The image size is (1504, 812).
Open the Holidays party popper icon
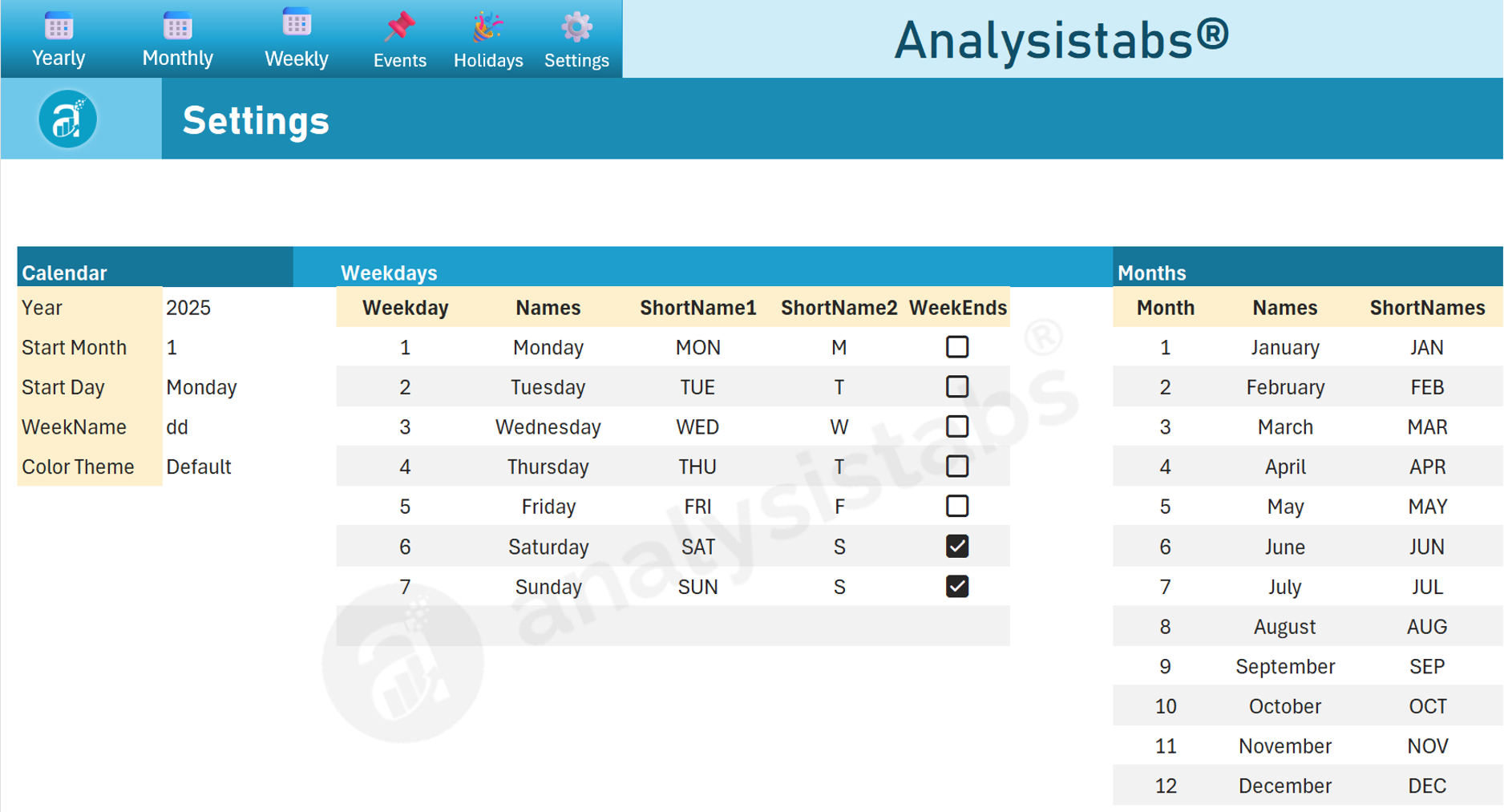click(x=487, y=27)
